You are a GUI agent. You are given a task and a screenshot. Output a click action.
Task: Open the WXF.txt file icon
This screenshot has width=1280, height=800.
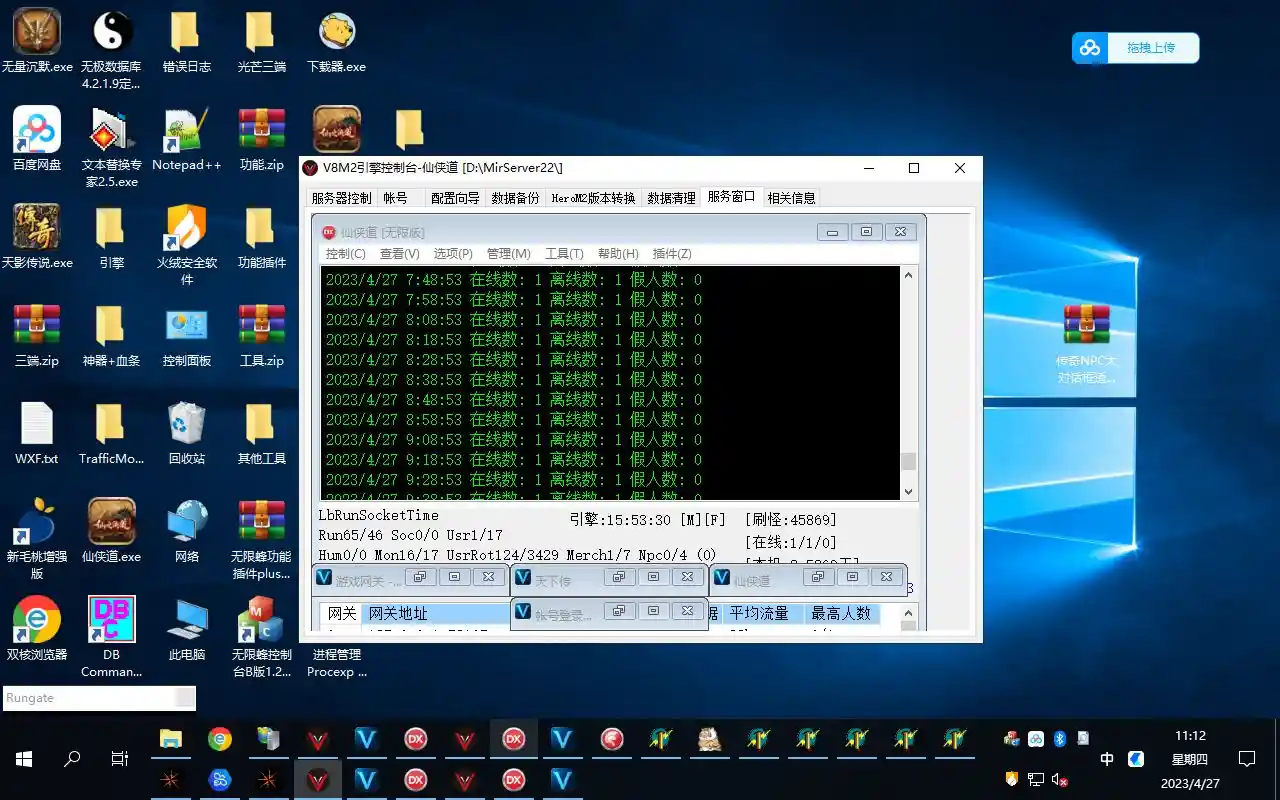[37, 433]
